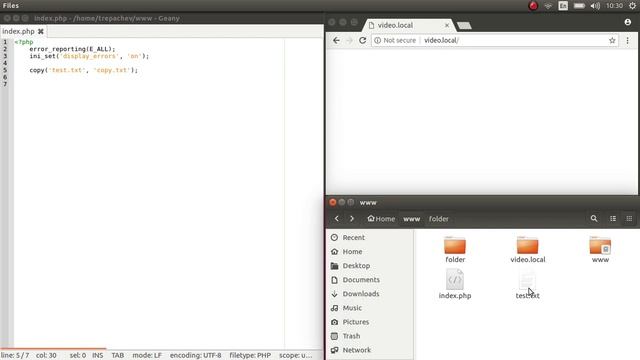Click the ini_set display_errors code line
The image size is (640, 360).
[89, 56]
